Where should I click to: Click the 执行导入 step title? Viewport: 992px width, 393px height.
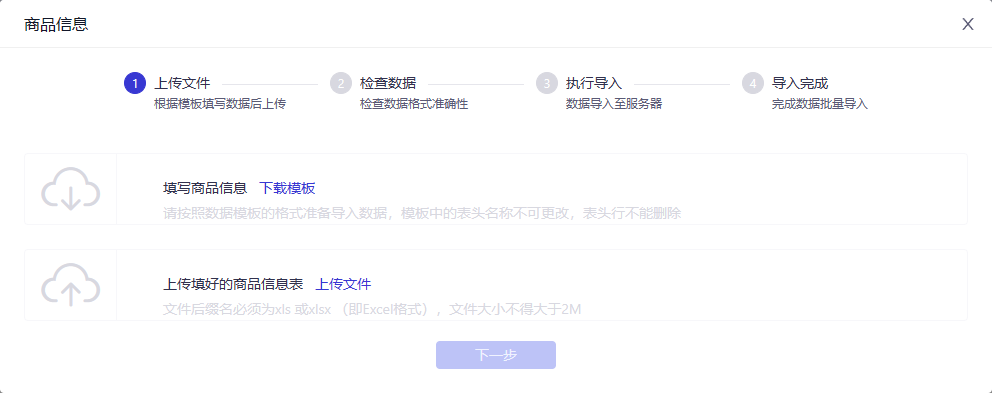[x=594, y=83]
